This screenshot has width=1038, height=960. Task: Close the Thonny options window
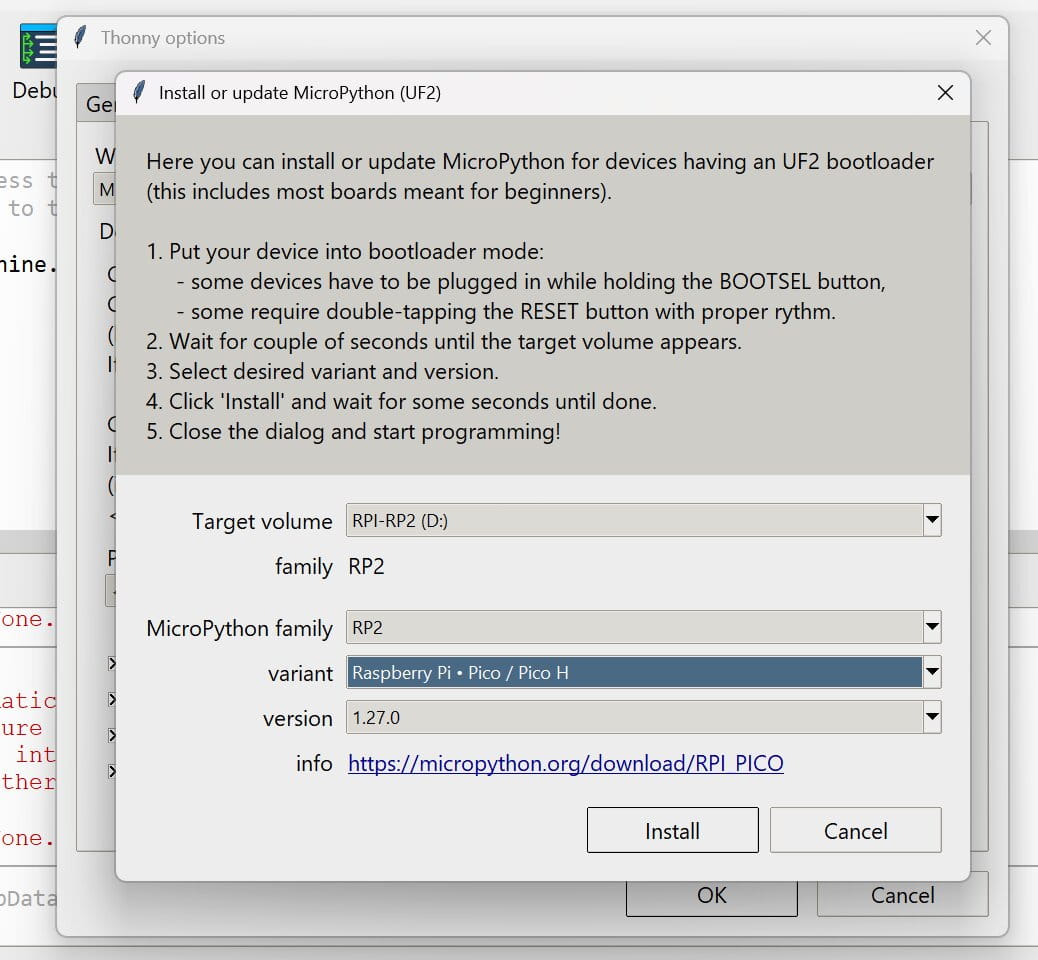(983, 38)
